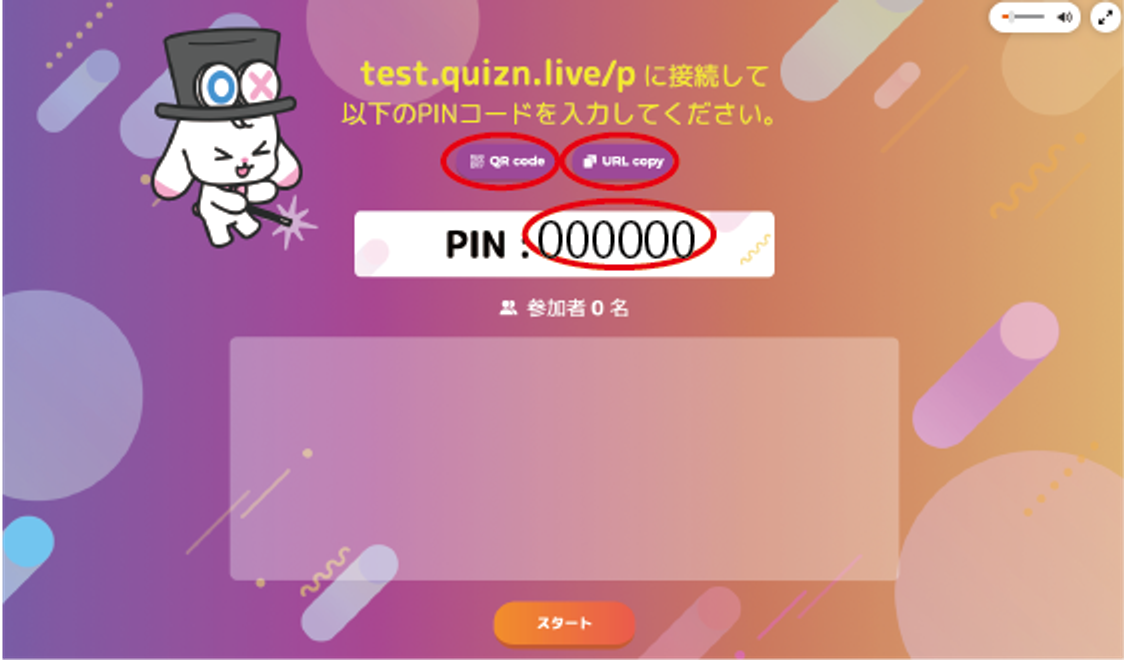Click the empty participant list panel
1124x660 pixels.
(564, 459)
